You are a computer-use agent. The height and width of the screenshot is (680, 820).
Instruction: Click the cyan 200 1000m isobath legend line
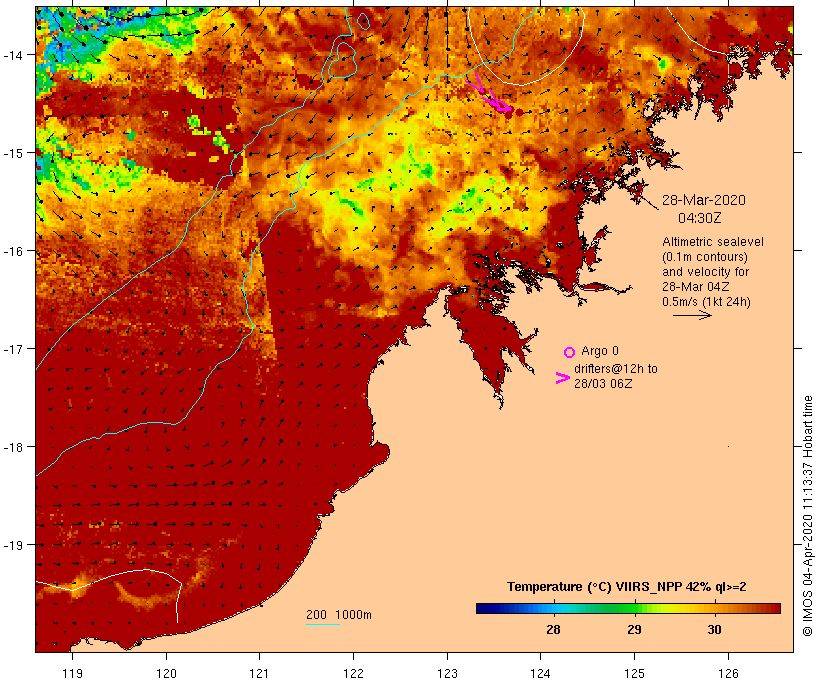(323, 624)
